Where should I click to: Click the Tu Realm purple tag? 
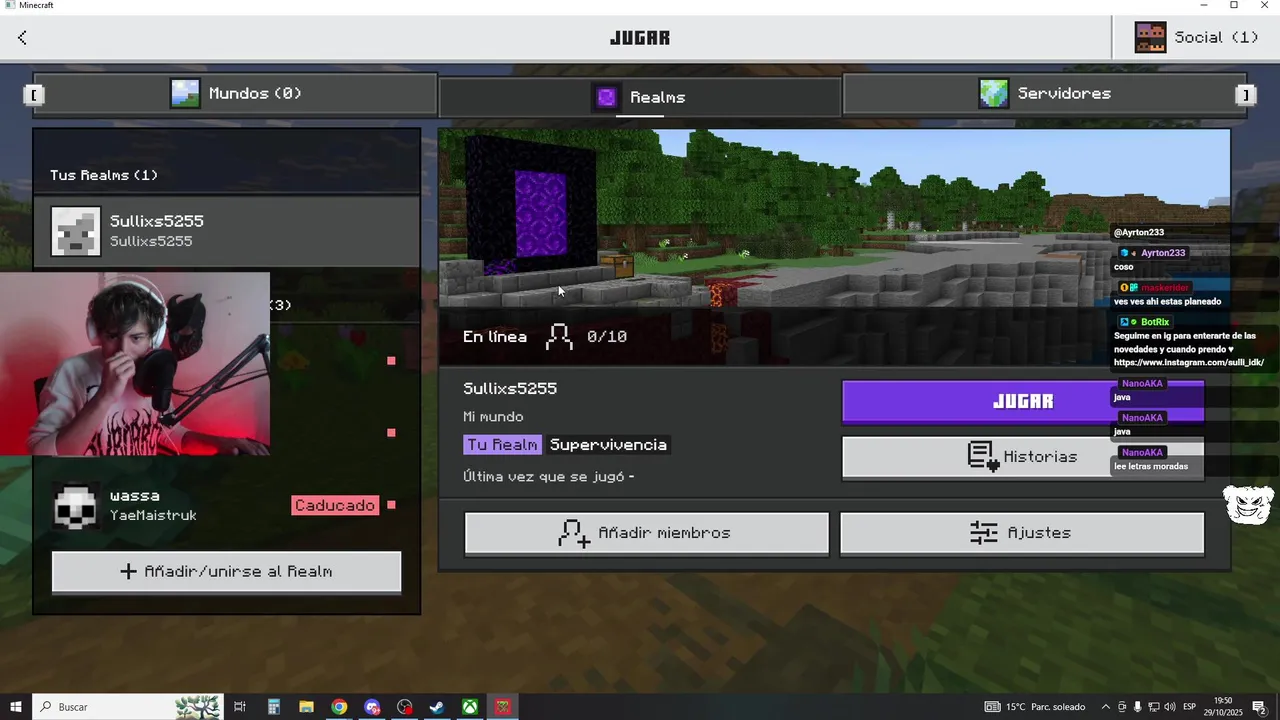click(x=502, y=445)
